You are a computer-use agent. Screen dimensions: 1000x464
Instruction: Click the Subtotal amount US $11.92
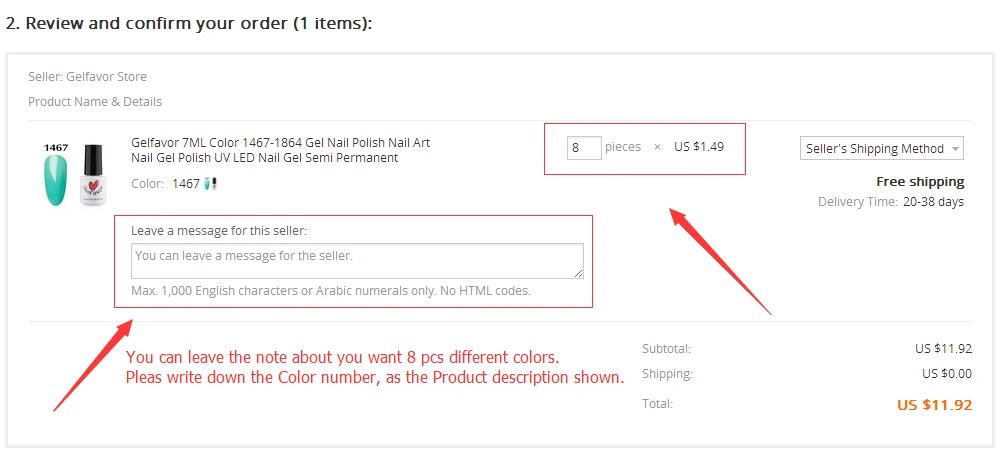(x=943, y=349)
